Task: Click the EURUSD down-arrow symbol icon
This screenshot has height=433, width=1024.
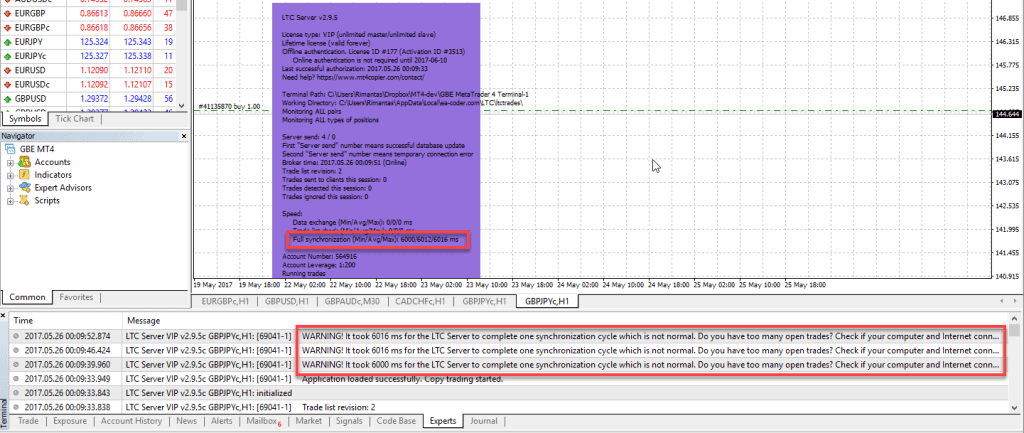Action: click(7, 70)
